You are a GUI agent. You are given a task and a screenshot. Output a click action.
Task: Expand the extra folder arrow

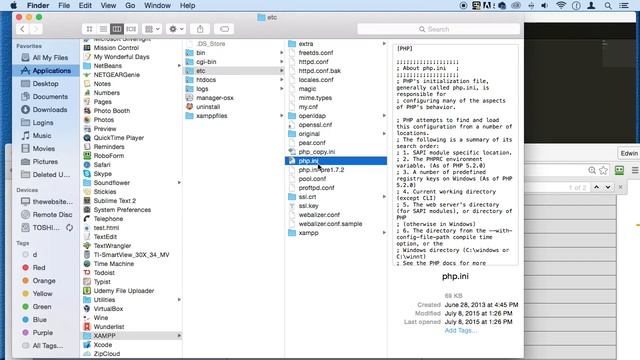tap(384, 44)
